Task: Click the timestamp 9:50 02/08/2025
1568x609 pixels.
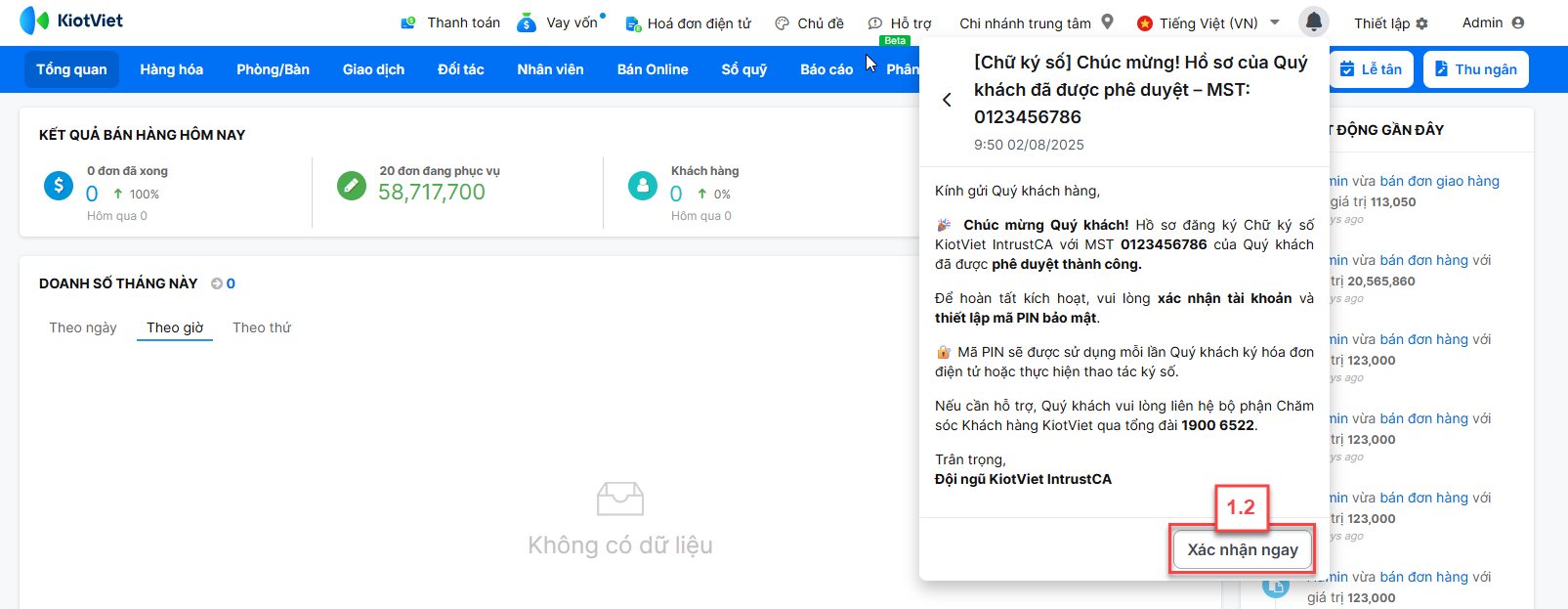Action: coord(1029,145)
